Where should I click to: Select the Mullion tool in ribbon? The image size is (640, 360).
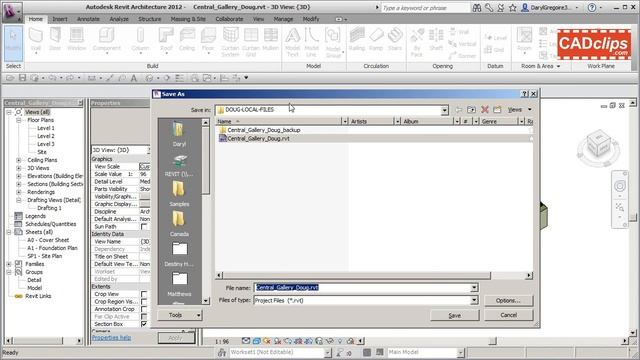click(x=270, y=40)
